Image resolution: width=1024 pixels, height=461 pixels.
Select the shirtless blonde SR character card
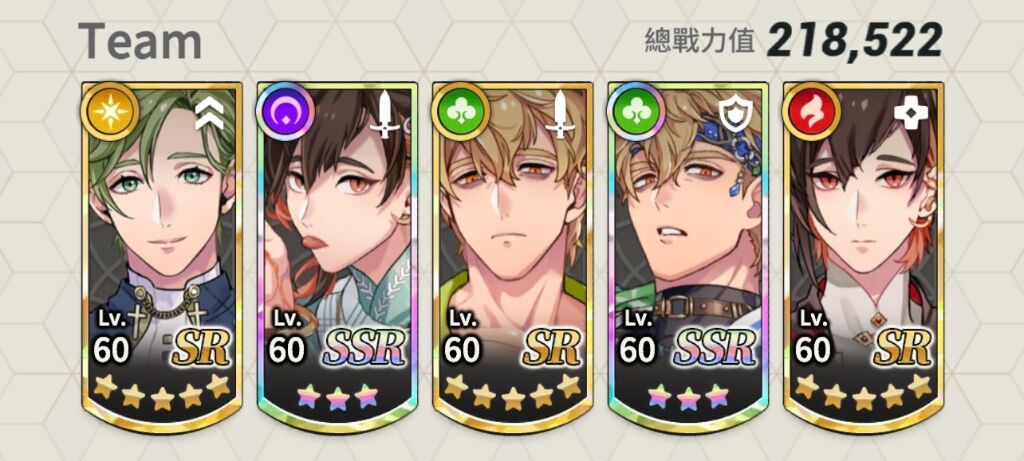(x=513, y=257)
